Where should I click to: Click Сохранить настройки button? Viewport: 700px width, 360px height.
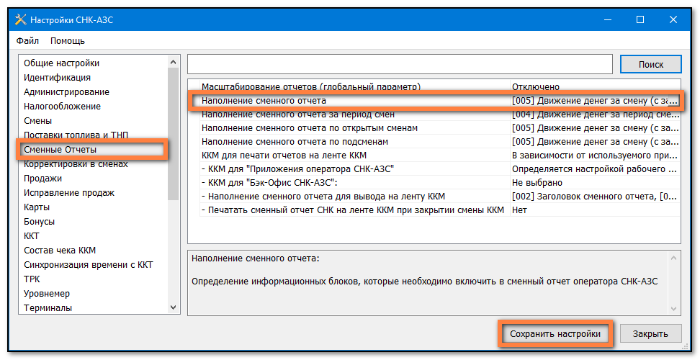(x=555, y=334)
